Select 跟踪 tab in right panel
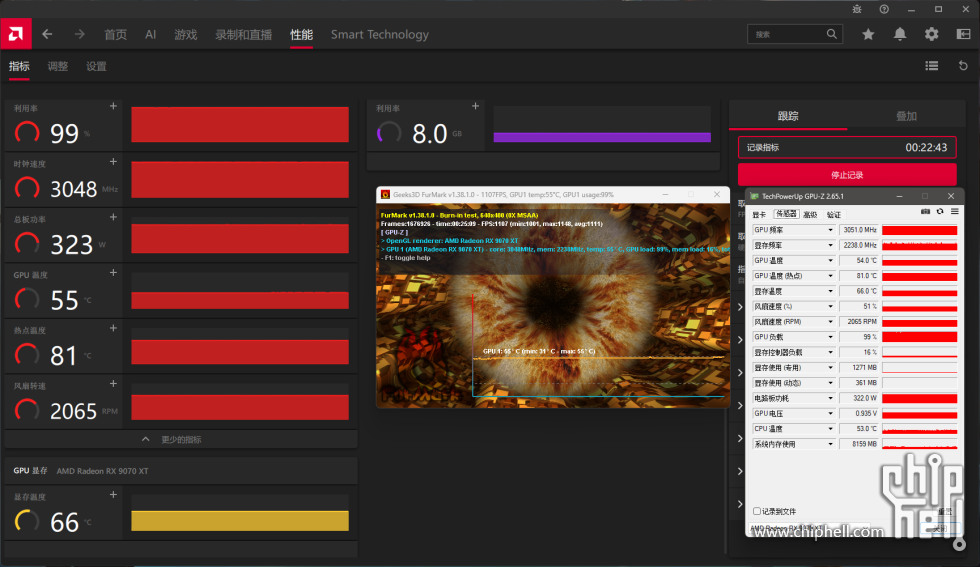Screen dimensions: 980x567 [788, 116]
